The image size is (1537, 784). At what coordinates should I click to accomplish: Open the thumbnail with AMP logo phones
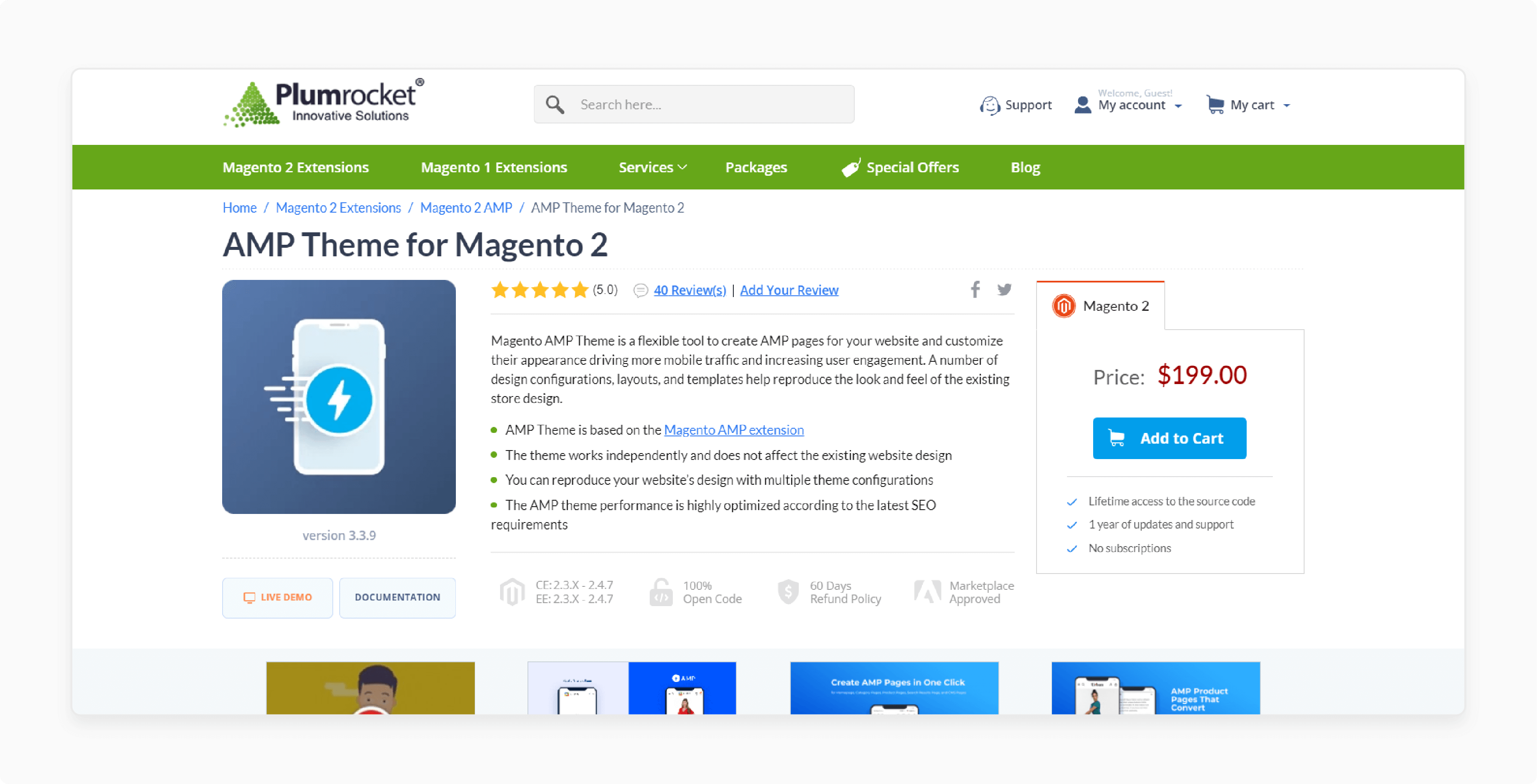coord(632,688)
